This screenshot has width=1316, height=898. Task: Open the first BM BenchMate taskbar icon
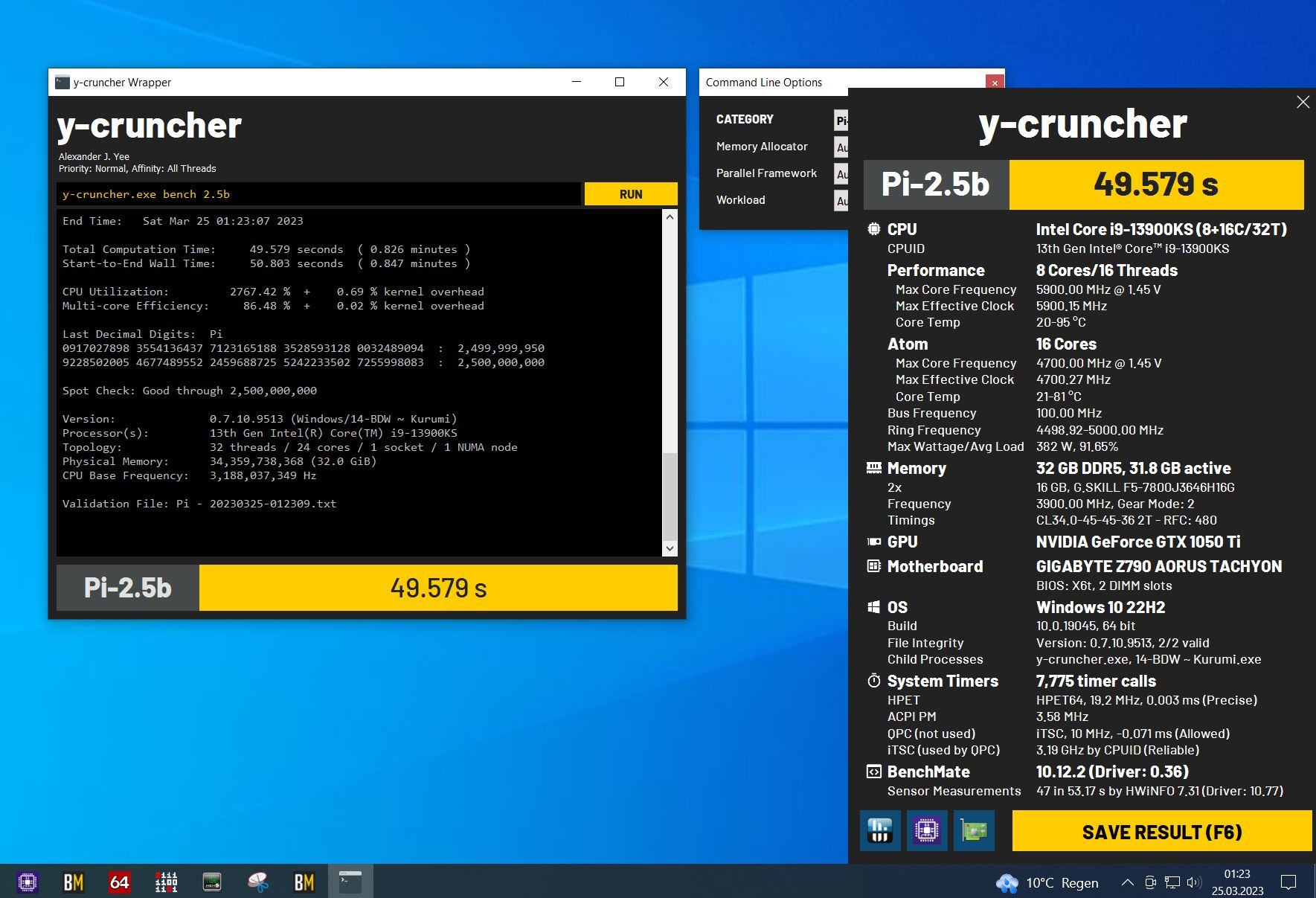[x=74, y=882]
